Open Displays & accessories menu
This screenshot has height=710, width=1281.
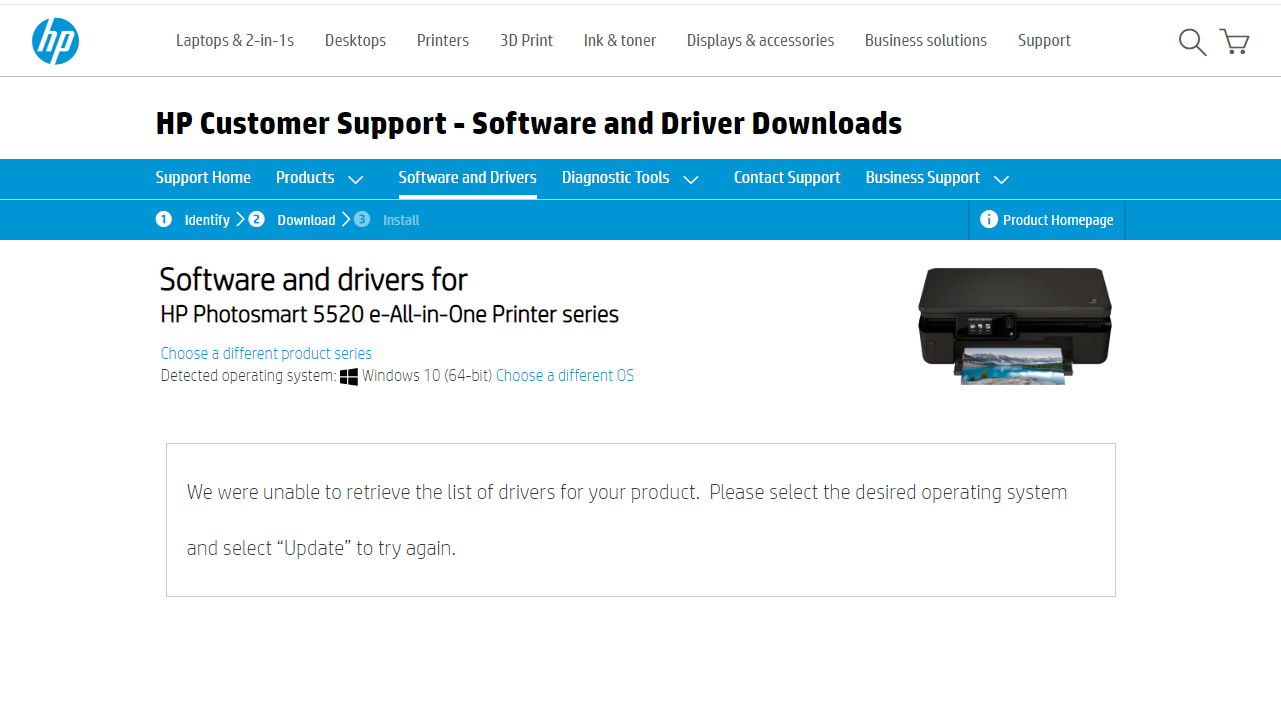[x=760, y=40]
